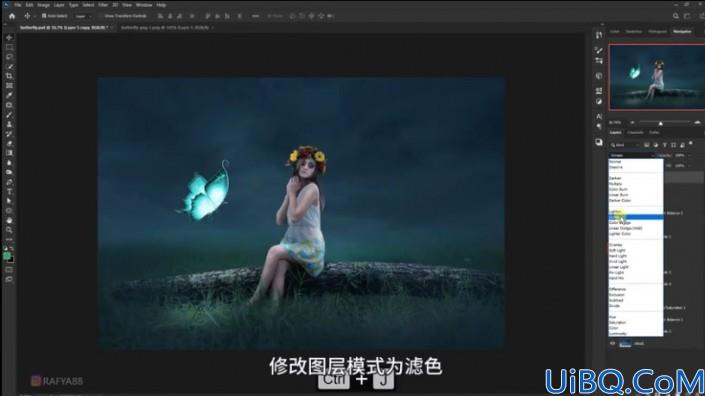This screenshot has width=705, height=396.
Task: Open the Character panel icon
Action: point(599,116)
